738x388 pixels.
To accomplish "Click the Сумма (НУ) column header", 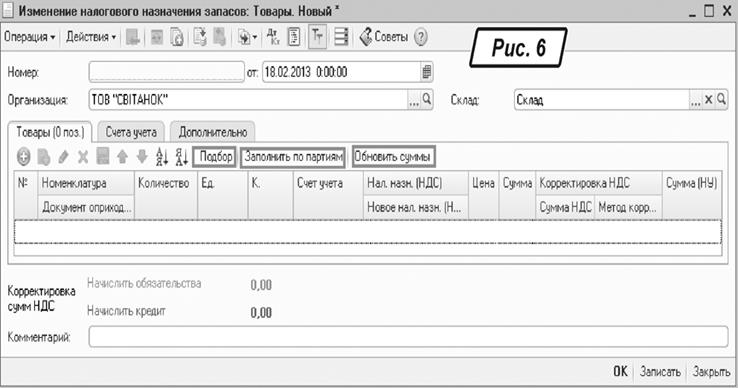I will coord(692,195).
